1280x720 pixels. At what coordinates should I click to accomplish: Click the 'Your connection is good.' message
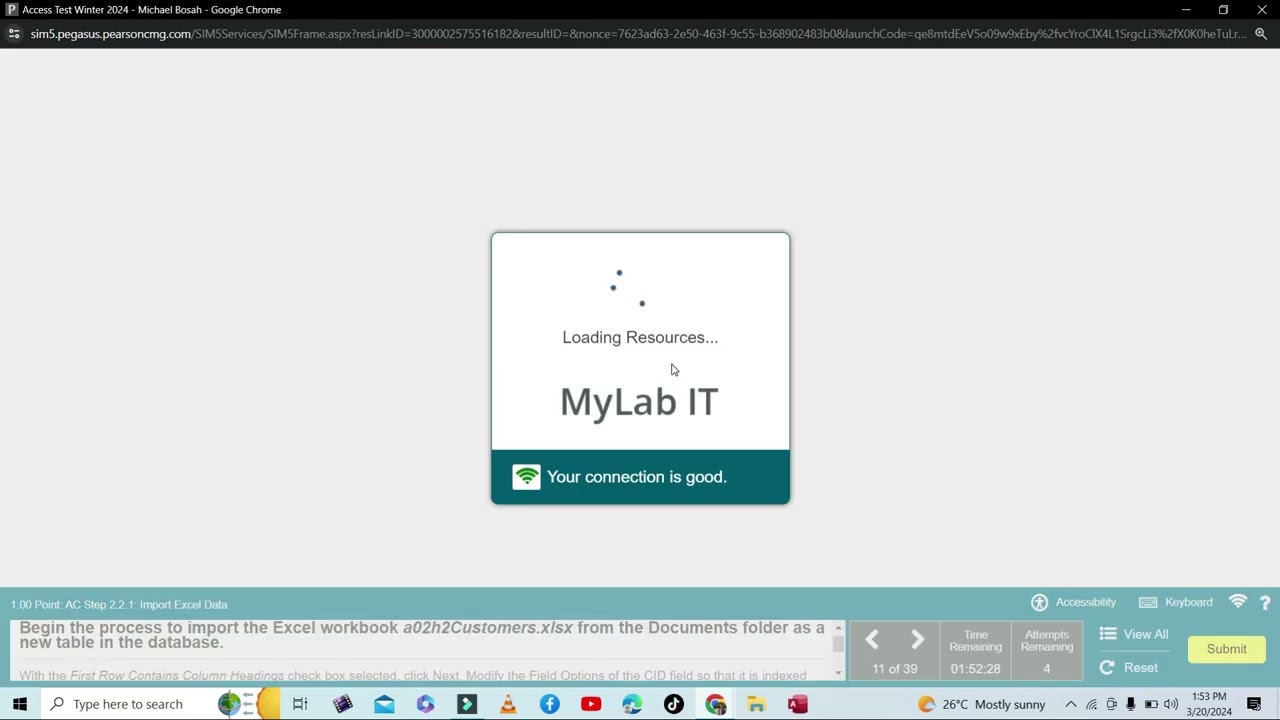pyautogui.click(x=637, y=477)
